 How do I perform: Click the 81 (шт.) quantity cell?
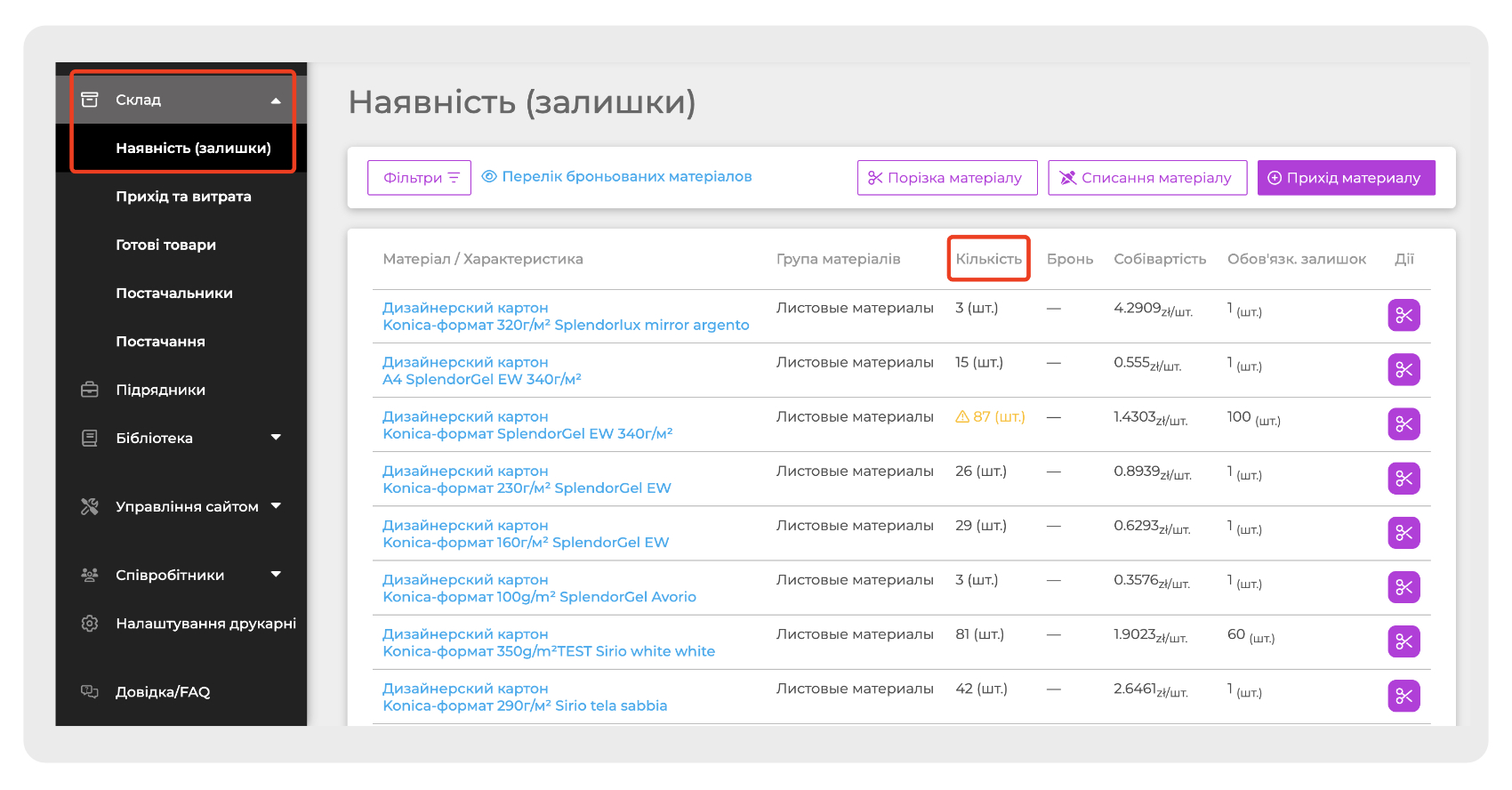(x=979, y=634)
